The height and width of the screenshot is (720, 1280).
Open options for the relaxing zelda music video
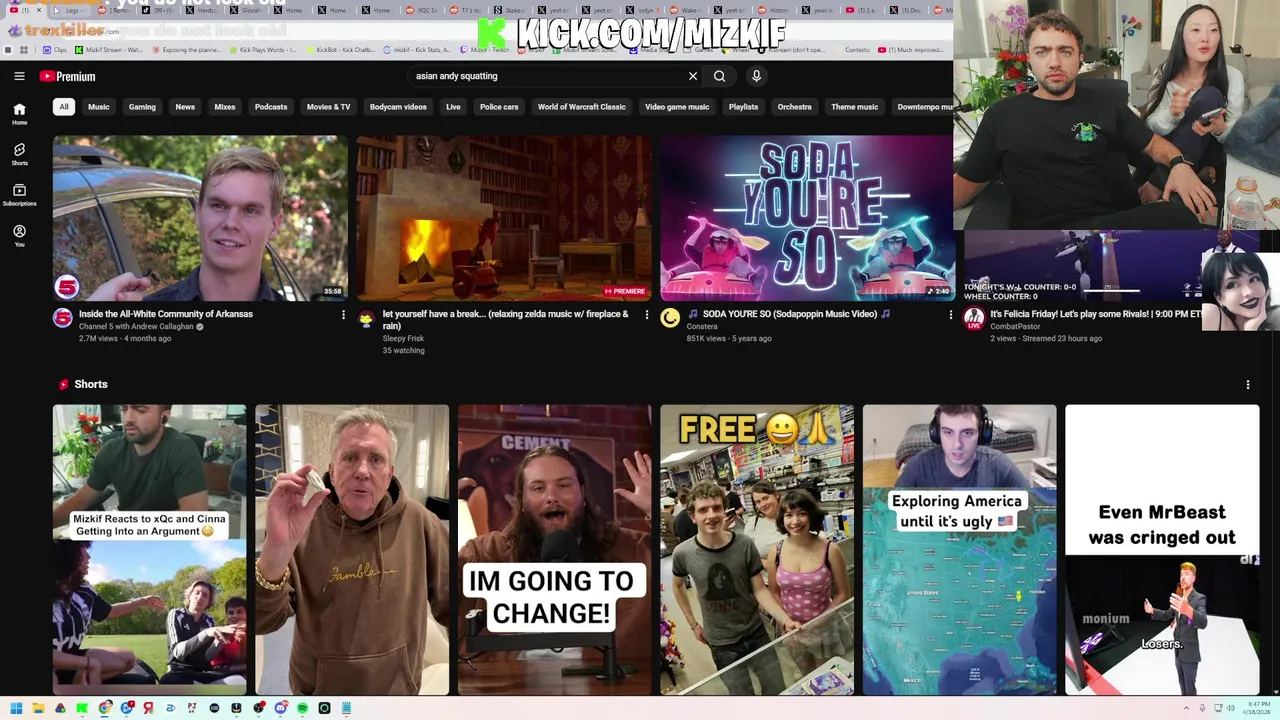pos(646,315)
